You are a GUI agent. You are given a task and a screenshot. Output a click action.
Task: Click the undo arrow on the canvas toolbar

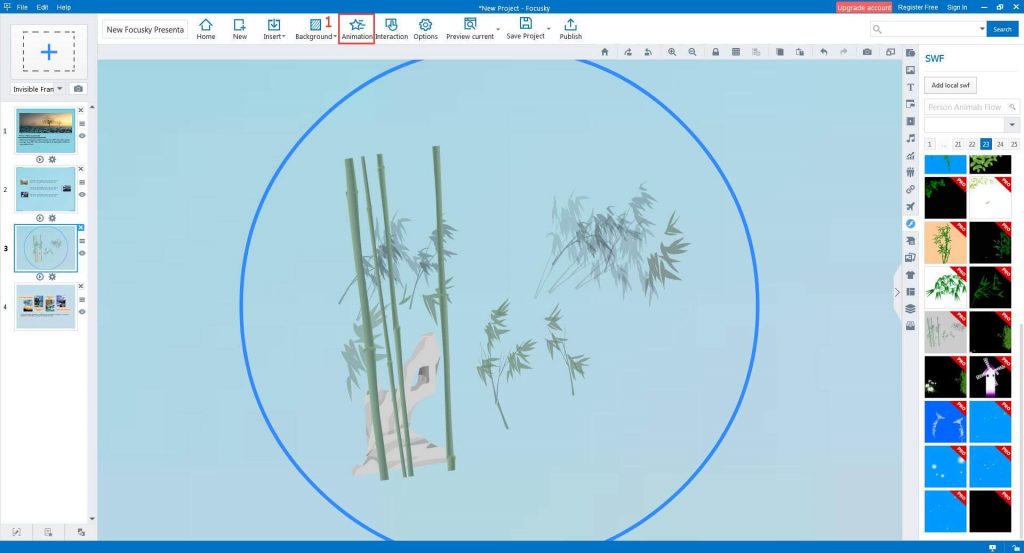[823, 51]
